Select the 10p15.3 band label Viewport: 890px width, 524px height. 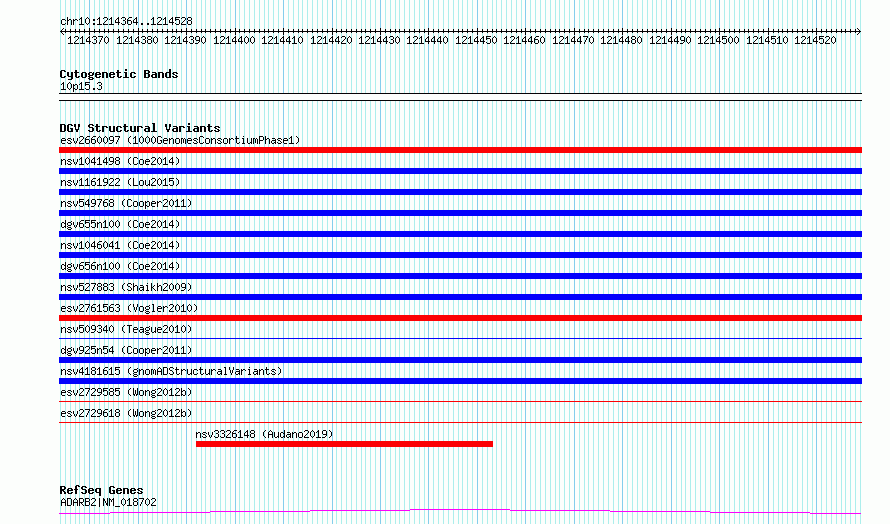pyautogui.click(x=81, y=86)
